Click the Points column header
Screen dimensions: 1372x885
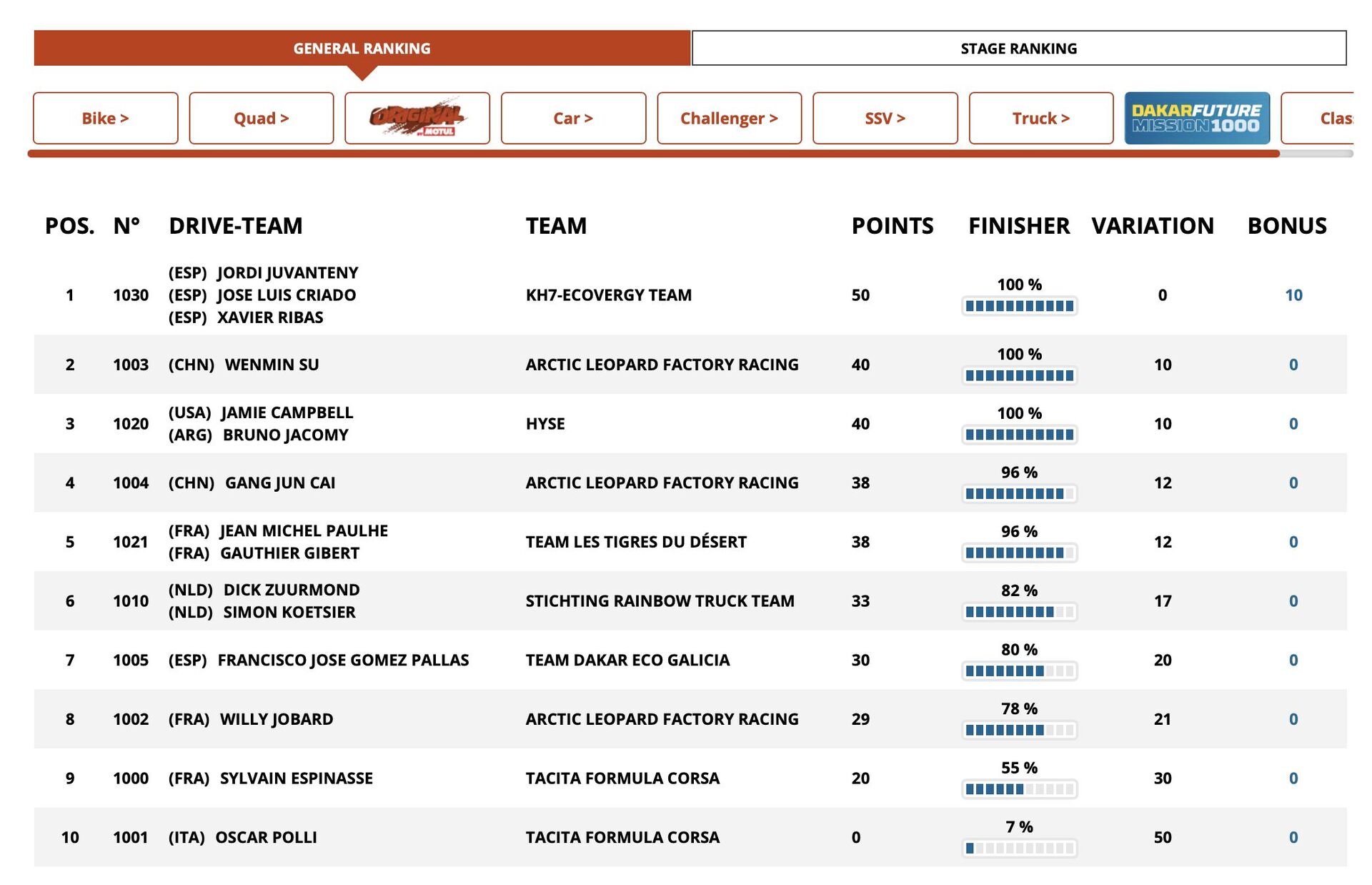(892, 226)
